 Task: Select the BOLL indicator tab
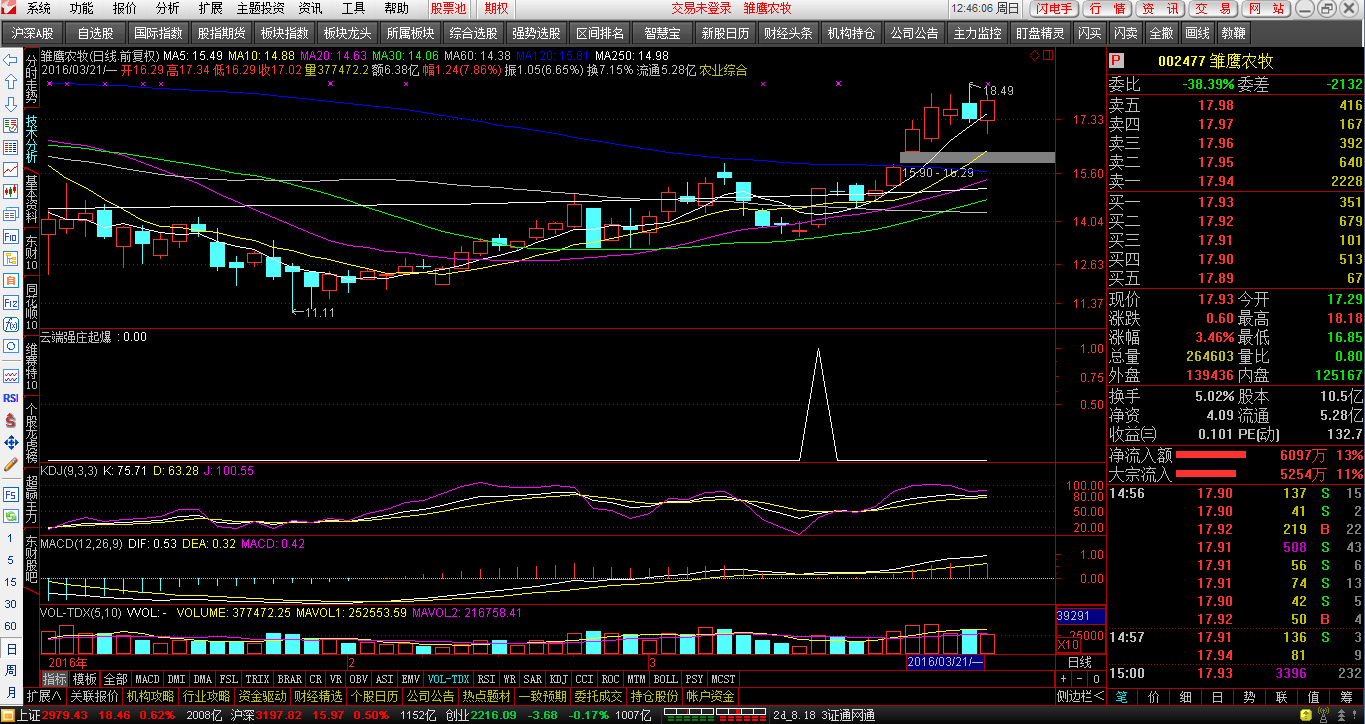[x=665, y=679]
